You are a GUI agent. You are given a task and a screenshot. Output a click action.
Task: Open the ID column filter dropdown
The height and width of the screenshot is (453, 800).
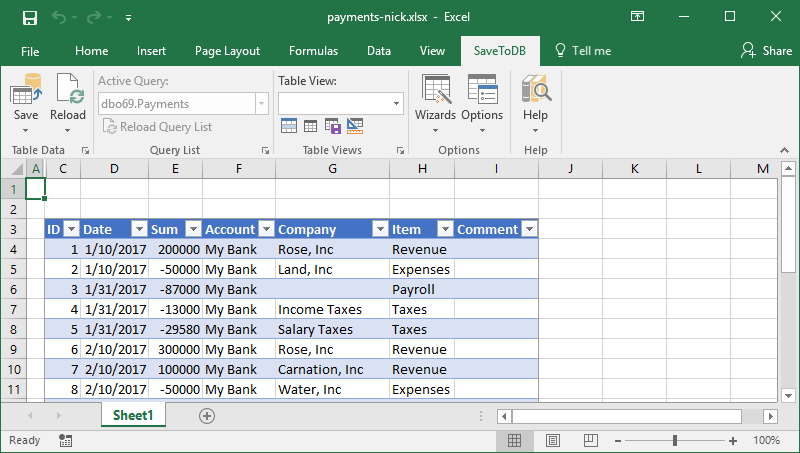(71, 229)
